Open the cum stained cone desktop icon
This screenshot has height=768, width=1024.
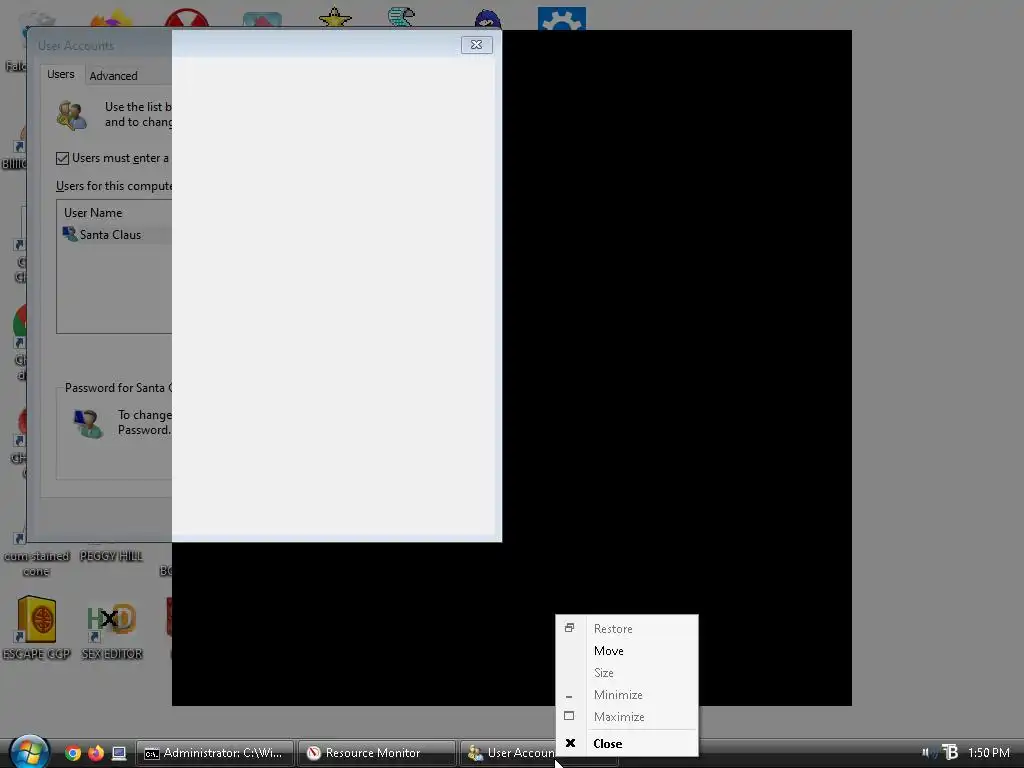37,563
